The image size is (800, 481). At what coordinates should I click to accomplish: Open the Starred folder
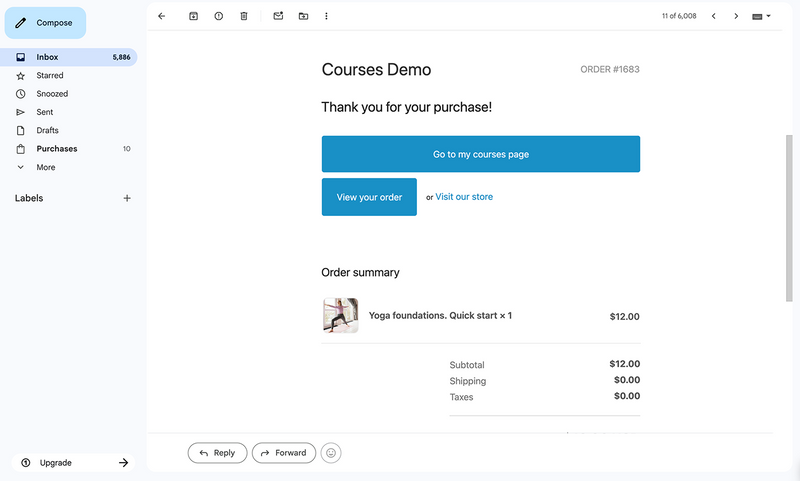point(50,75)
